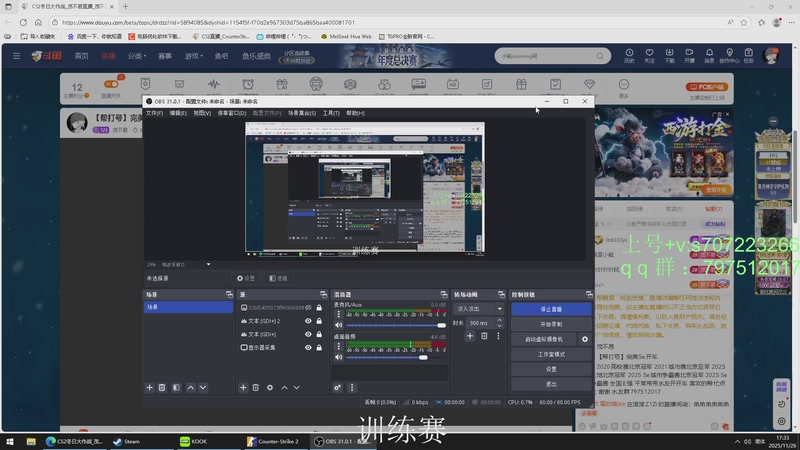
Task: Delete the selected scene with trash icon
Action: point(162,388)
